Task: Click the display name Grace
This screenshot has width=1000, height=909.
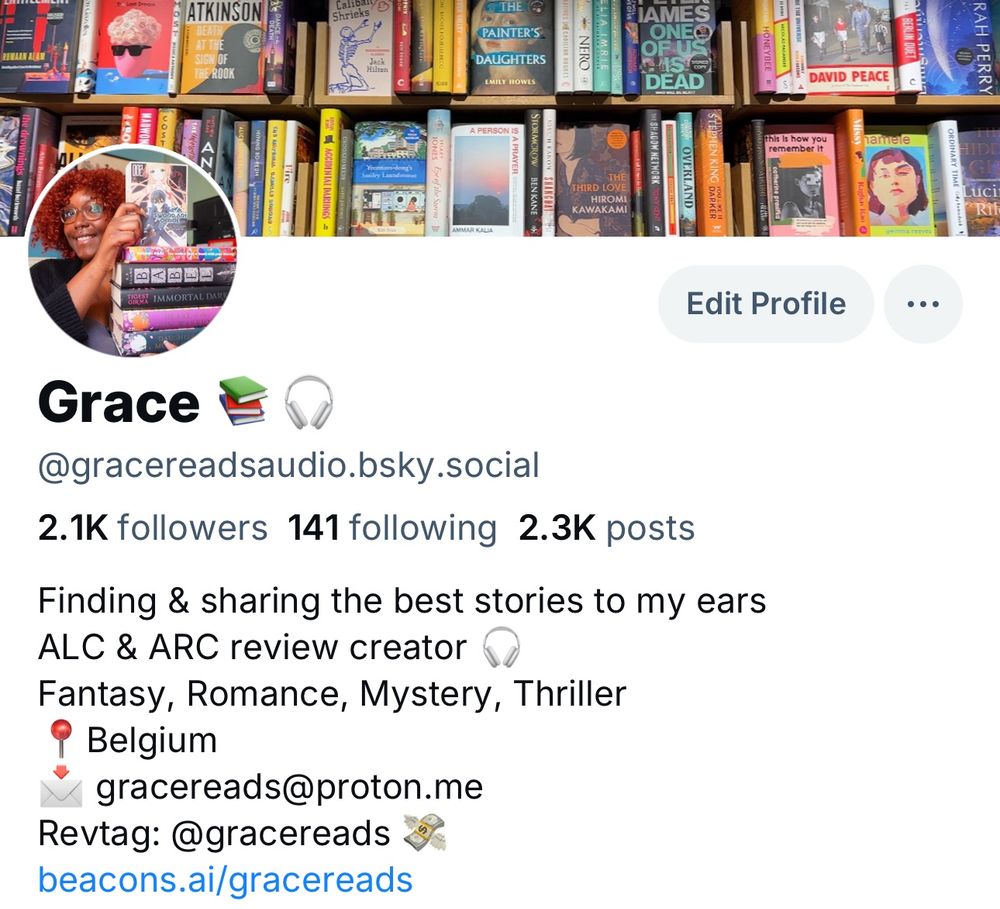Action: tap(119, 403)
